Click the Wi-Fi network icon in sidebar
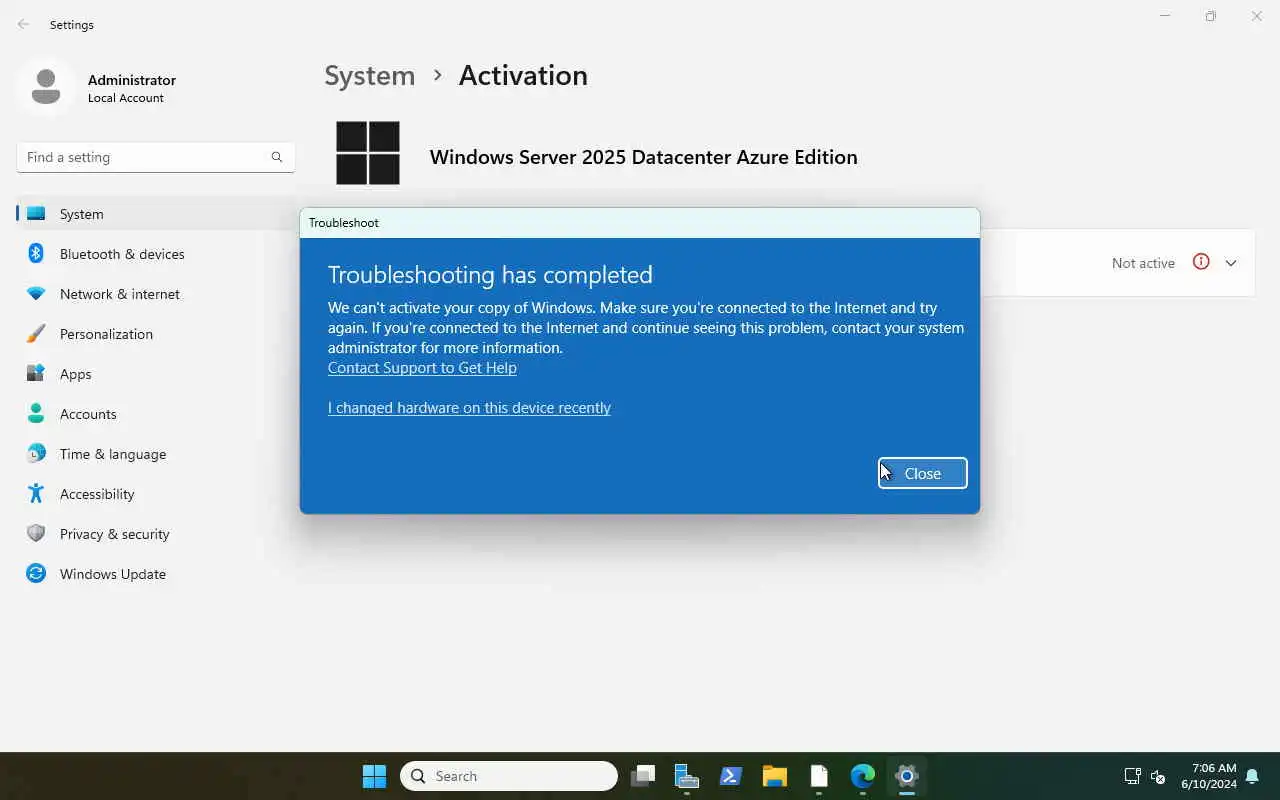The height and width of the screenshot is (800, 1280). point(36,294)
